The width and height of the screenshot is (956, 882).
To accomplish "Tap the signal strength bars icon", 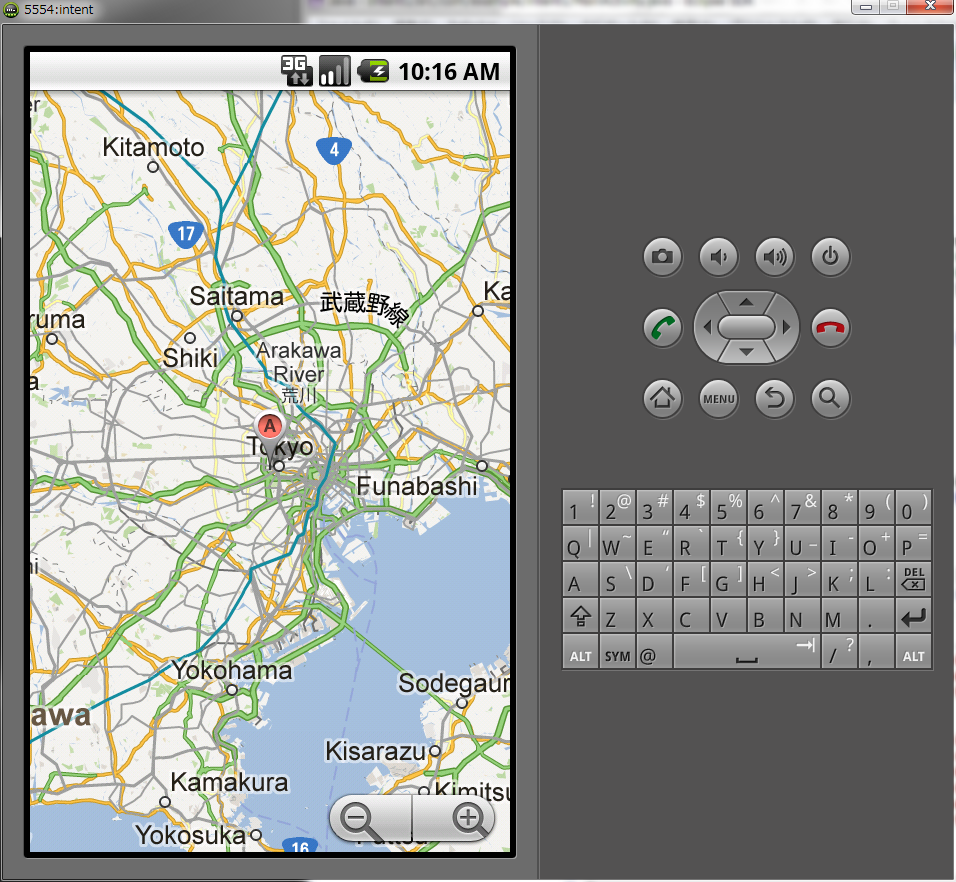I will [335, 70].
